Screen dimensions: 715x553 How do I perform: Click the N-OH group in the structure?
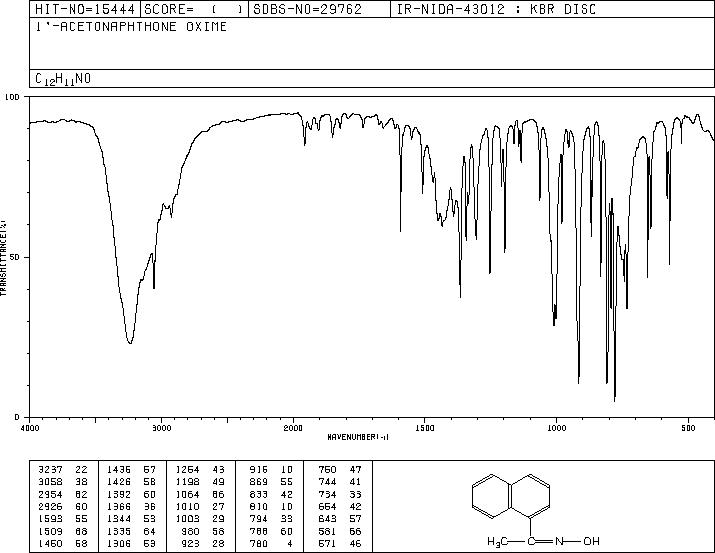577,541
